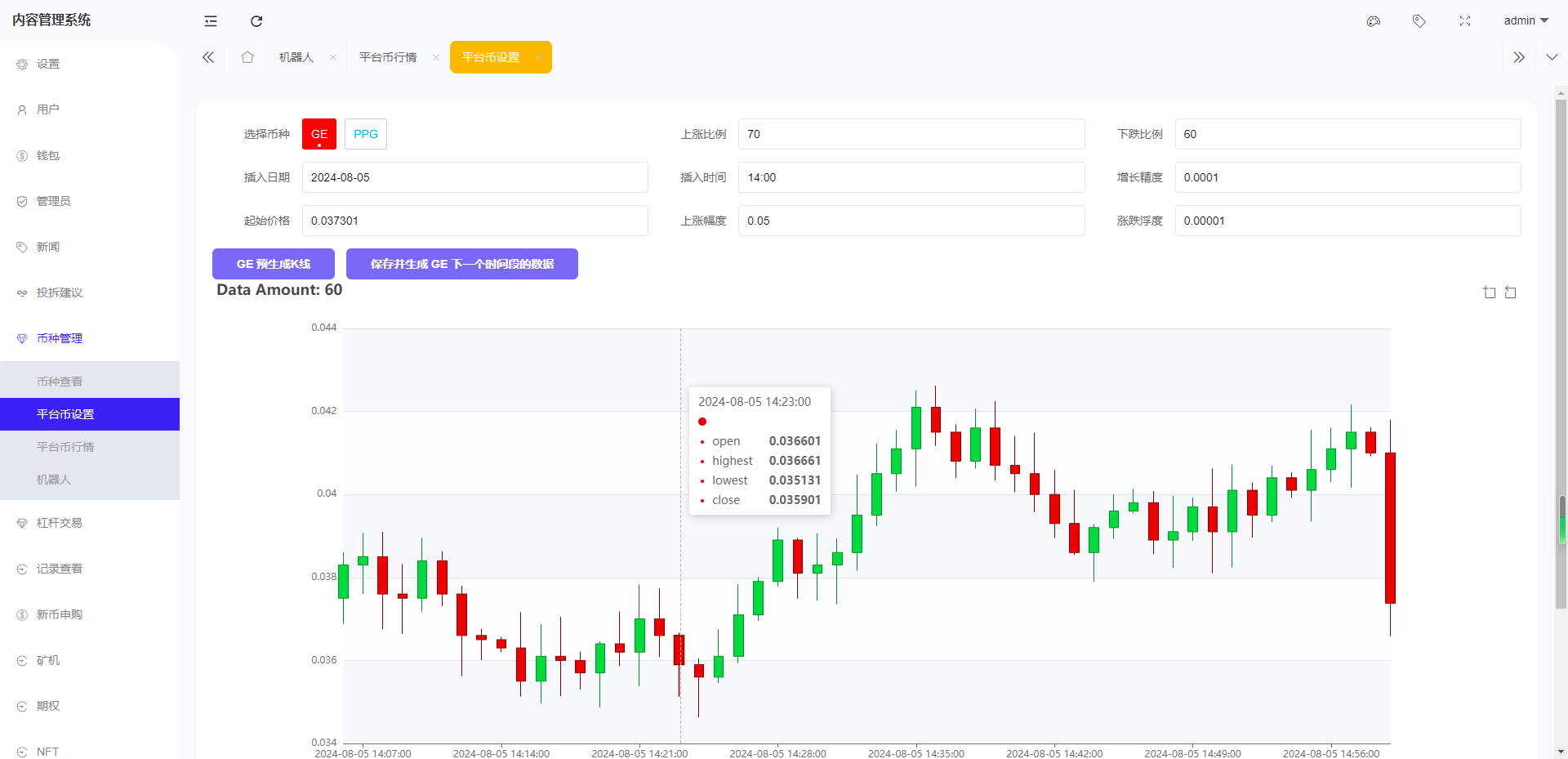This screenshot has width=1568, height=759.
Task: Select 矿机 from the left sidebar
Action: point(47,660)
